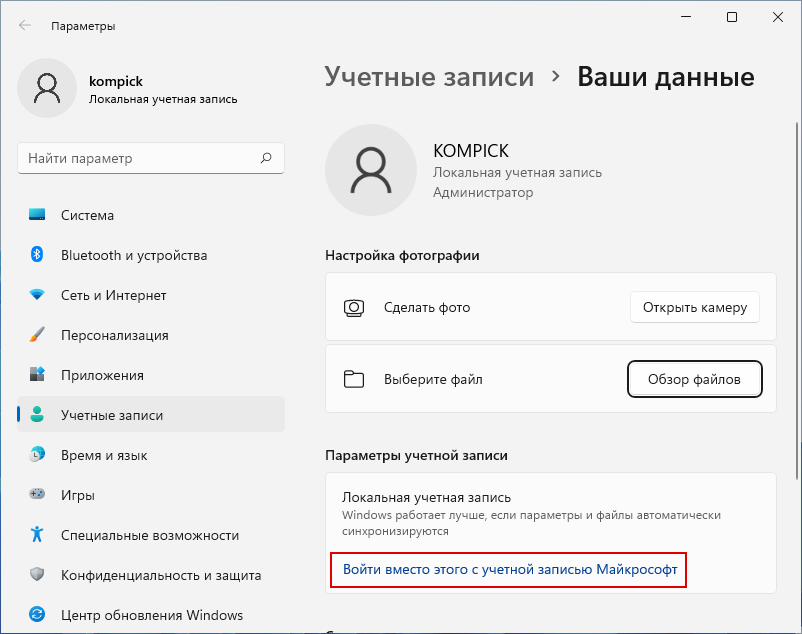Click the back arrow in title bar
The image size is (802, 634).
tap(25, 26)
